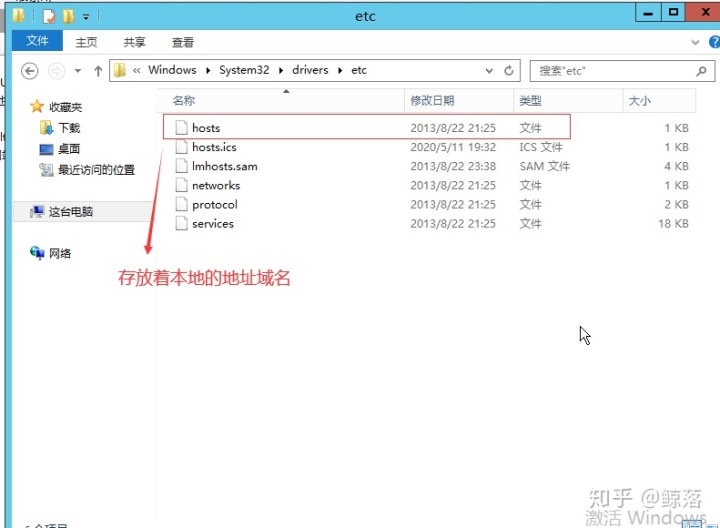
Task: Click the 网络 globe icon
Action: click(37, 253)
